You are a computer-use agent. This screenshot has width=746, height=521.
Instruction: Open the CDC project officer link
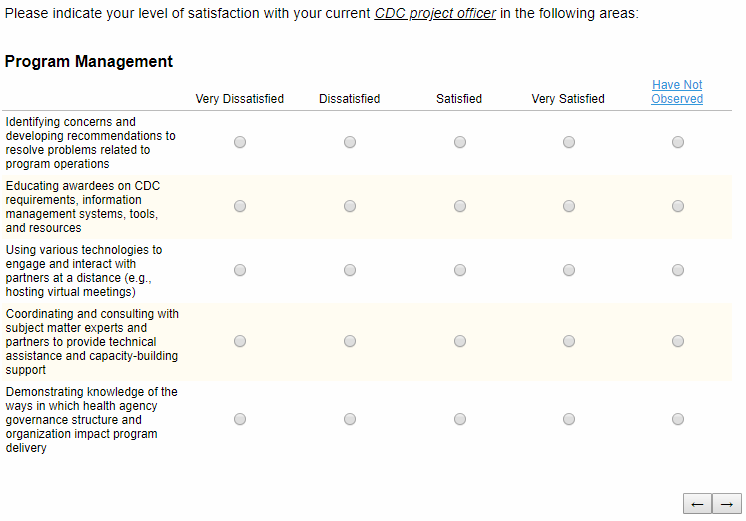(435, 14)
